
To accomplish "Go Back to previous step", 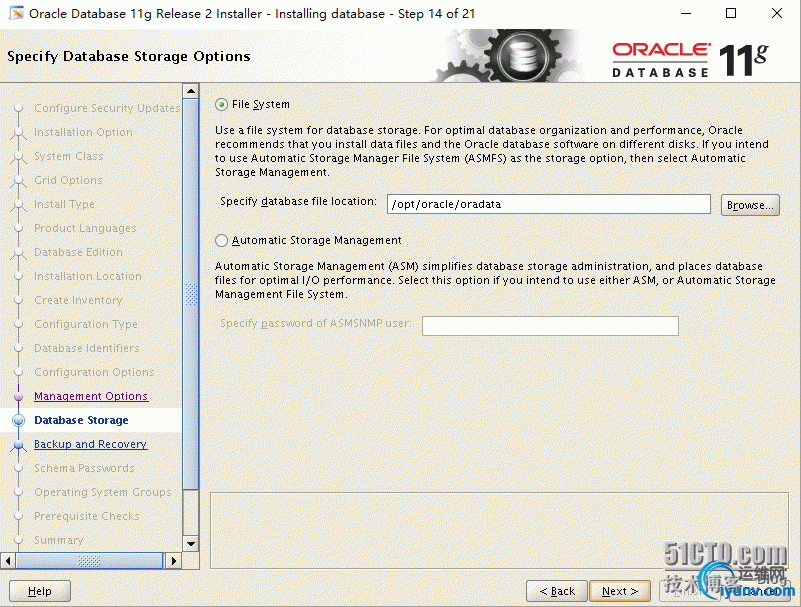I will pyautogui.click(x=557, y=591).
